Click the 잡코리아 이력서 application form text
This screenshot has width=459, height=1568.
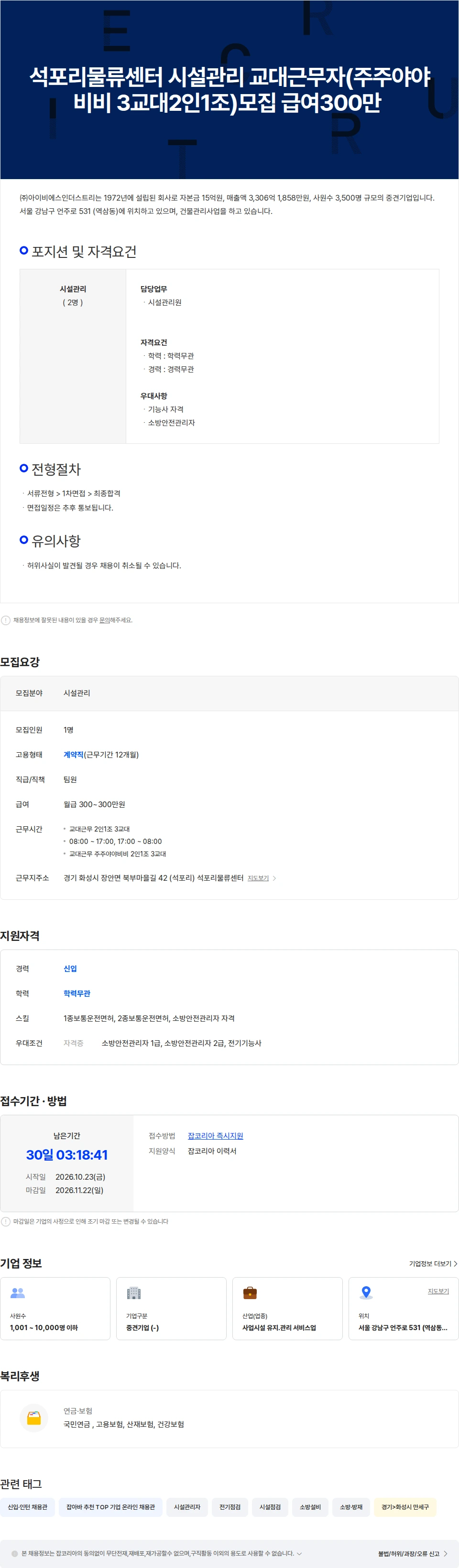click(x=212, y=1151)
